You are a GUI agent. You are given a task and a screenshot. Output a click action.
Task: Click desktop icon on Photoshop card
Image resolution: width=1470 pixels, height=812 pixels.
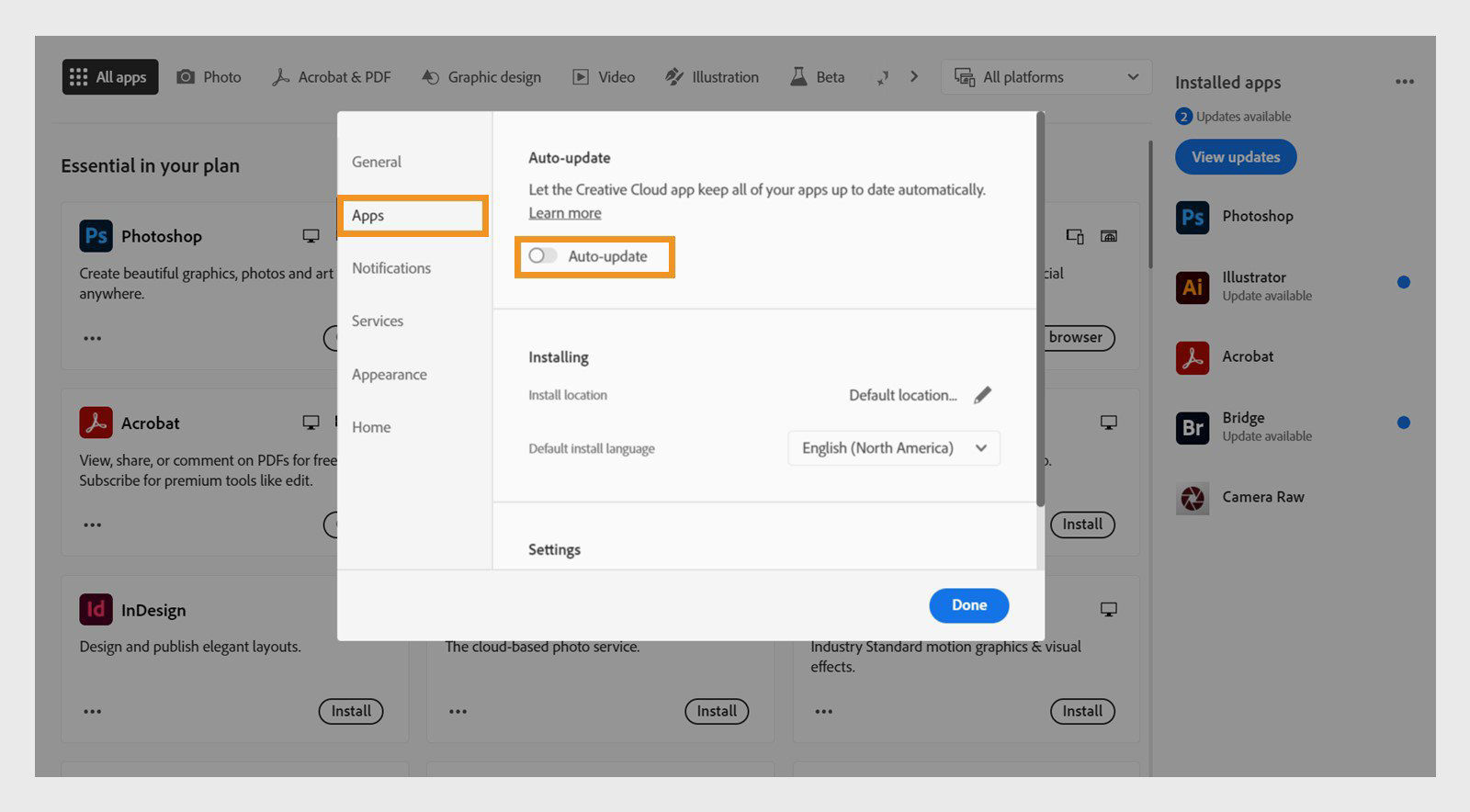point(311,236)
